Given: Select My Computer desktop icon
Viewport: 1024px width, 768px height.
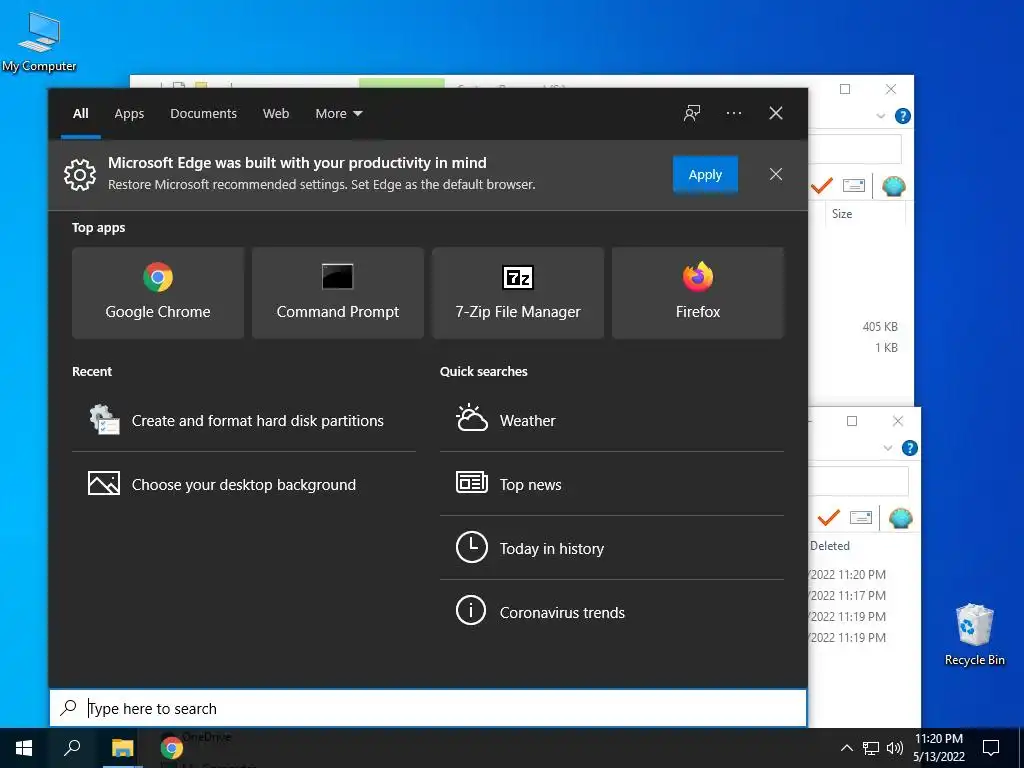Looking at the screenshot, I should coord(39,42).
